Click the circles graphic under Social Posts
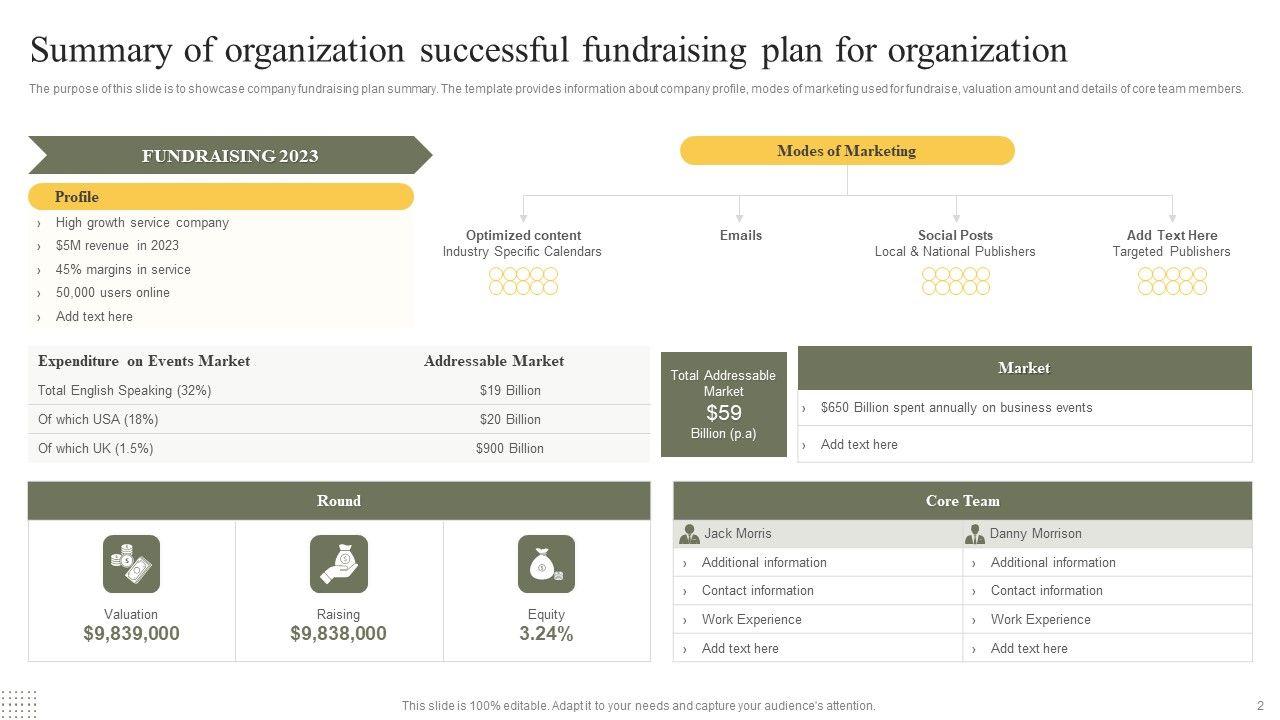1280x720 pixels. click(956, 281)
